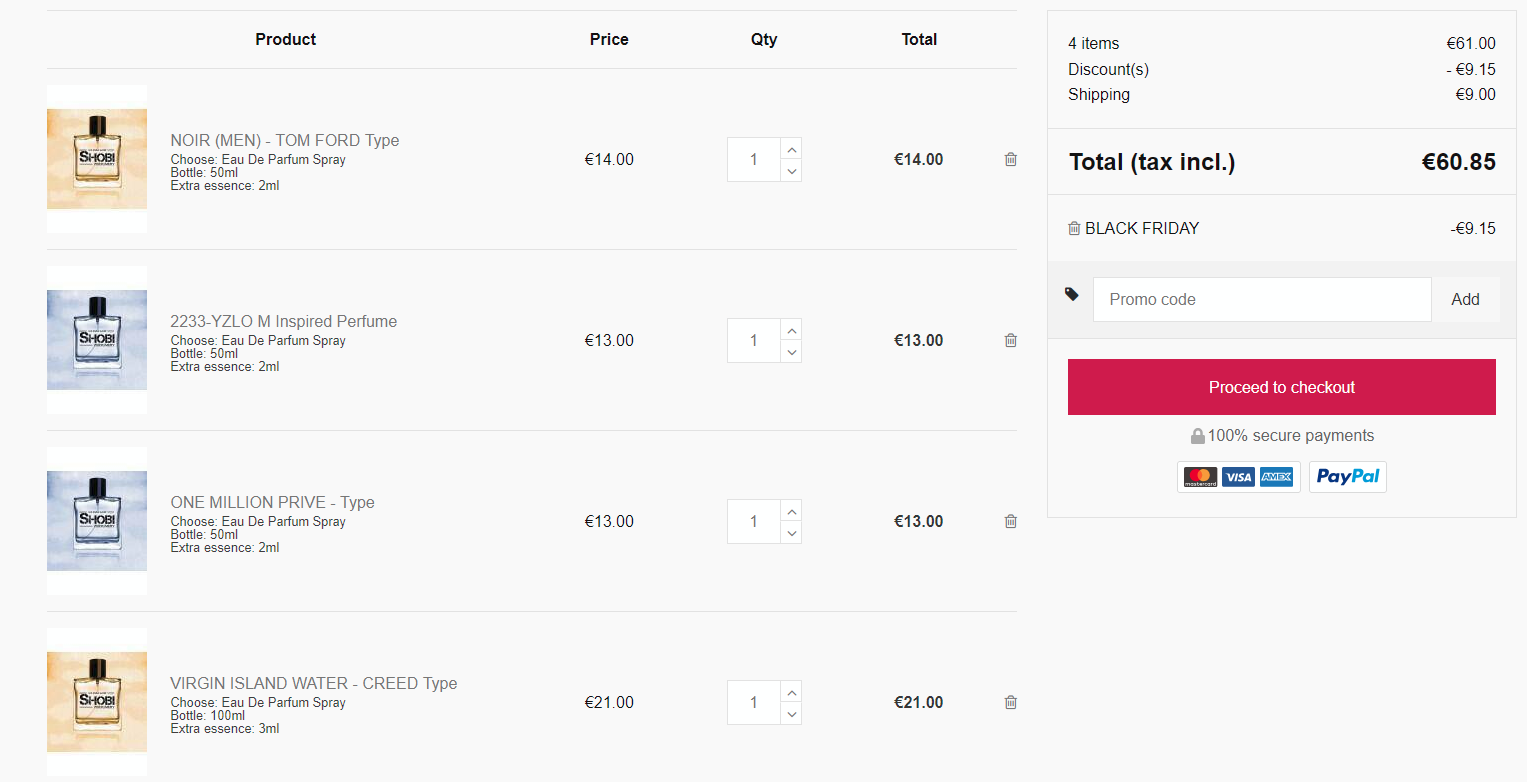Increase quantity of 2233-YZLO M perfume
The width and height of the screenshot is (1527, 782).
click(791, 331)
